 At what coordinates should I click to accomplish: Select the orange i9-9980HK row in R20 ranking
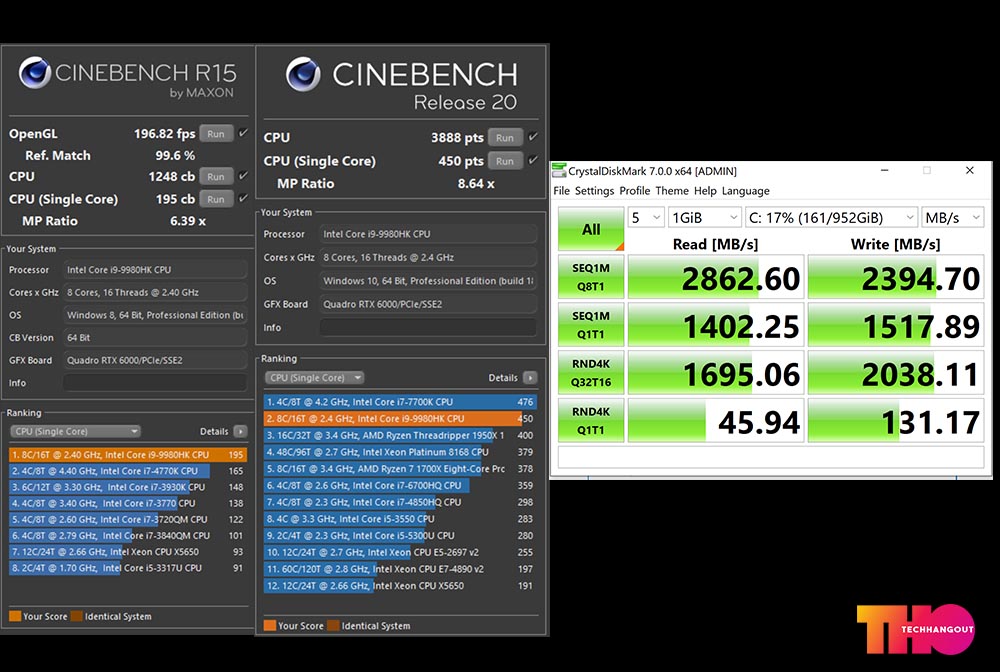tap(400, 418)
